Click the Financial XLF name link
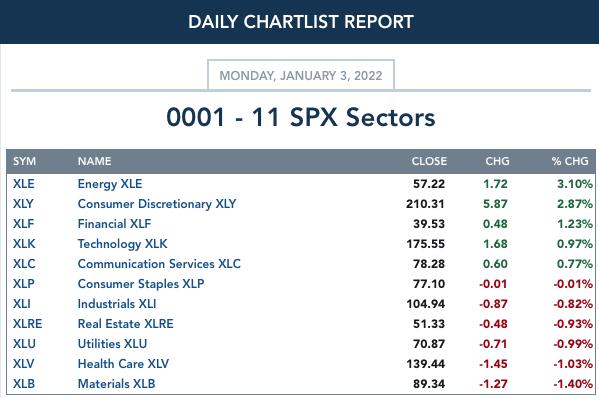 (x=114, y=224)
